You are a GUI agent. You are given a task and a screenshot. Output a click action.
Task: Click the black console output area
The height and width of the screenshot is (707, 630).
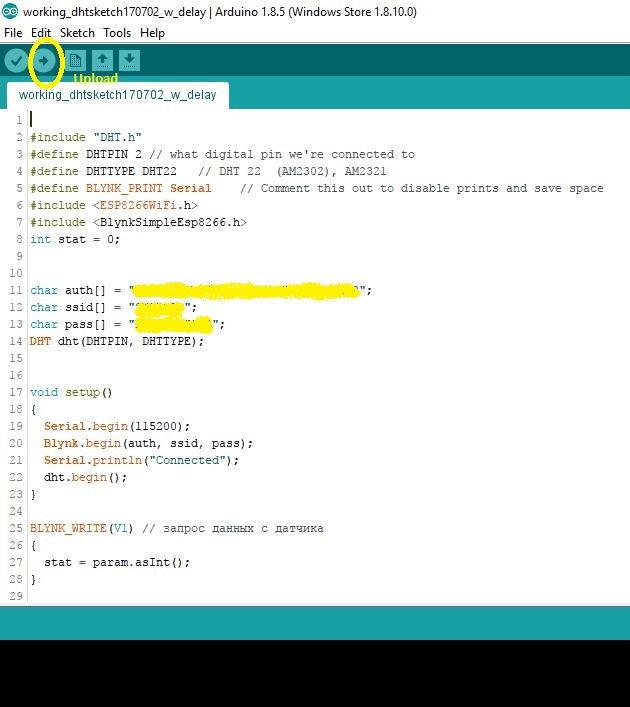(x=315, y=673)
